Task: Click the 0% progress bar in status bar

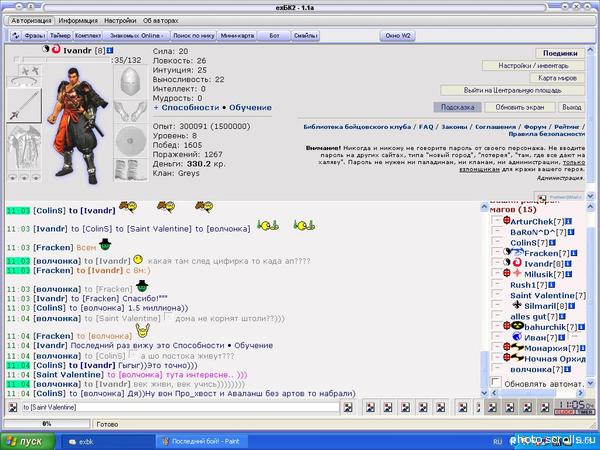Action: (46, 424)
